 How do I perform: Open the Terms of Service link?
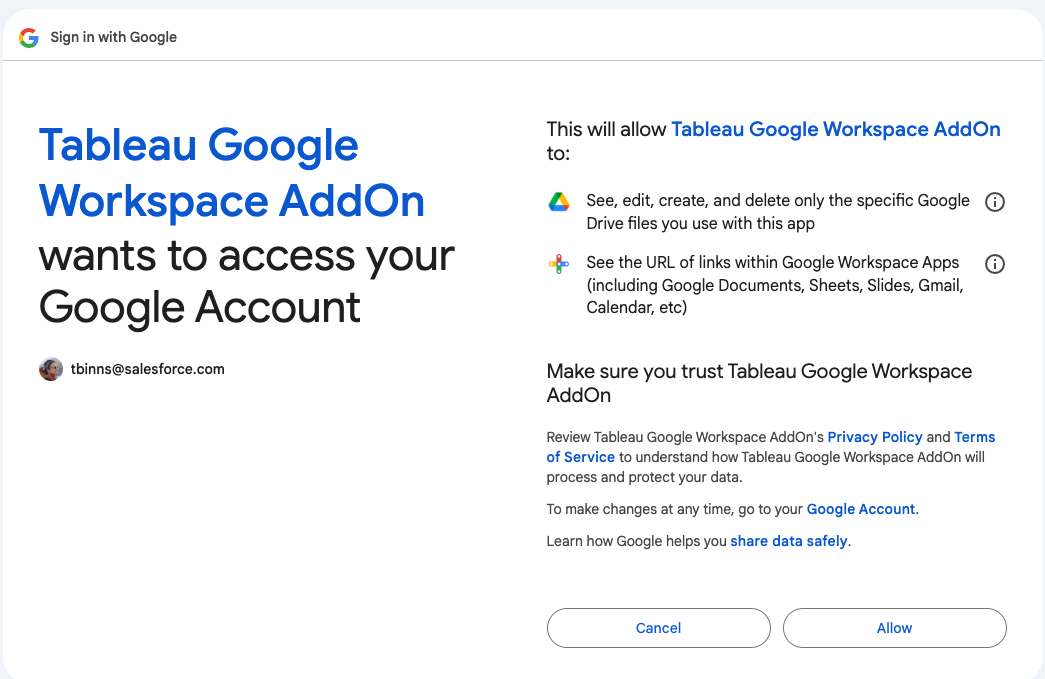tap(770, 447)
